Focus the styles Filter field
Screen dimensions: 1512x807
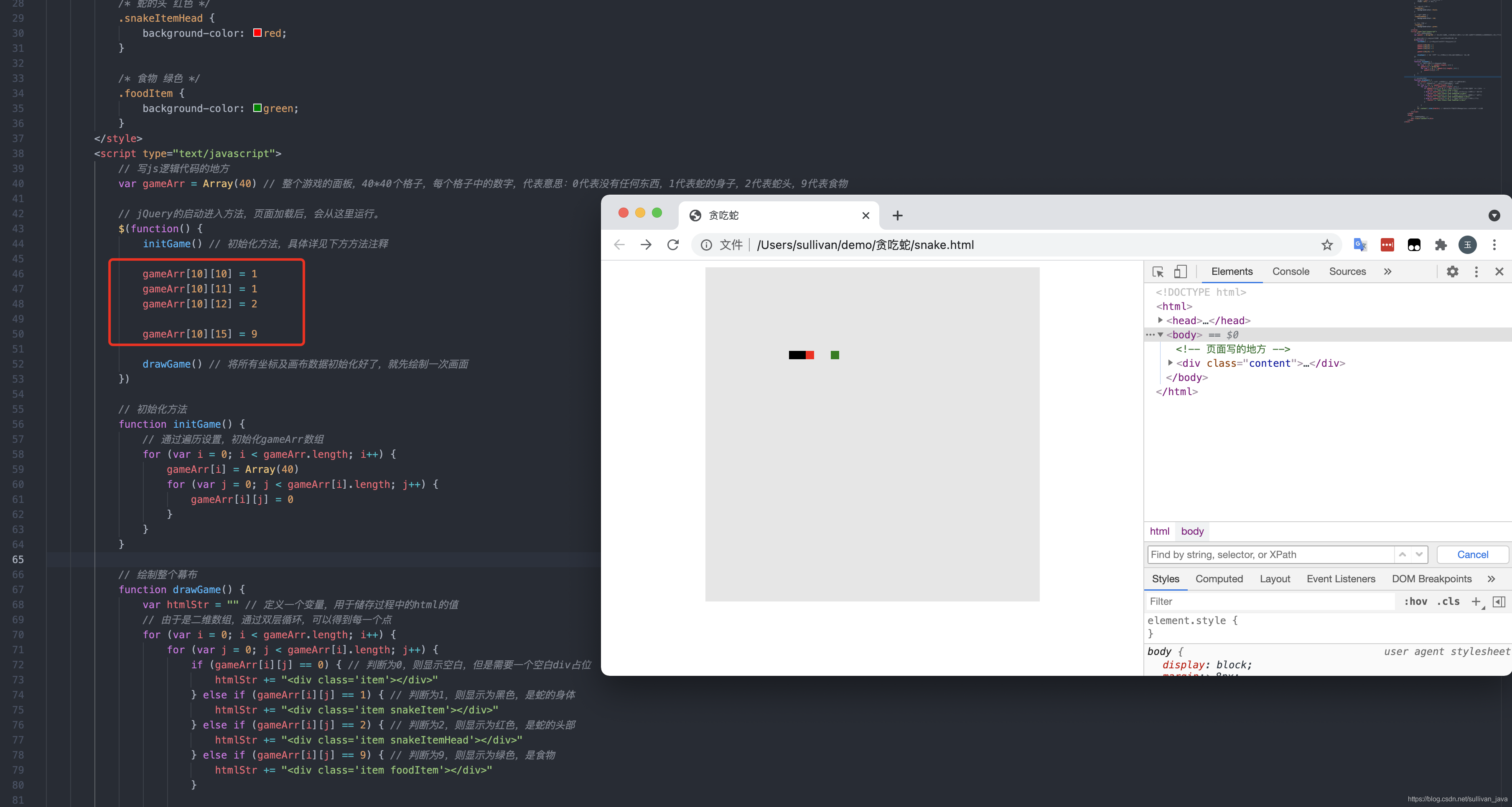coord(1271,602)
